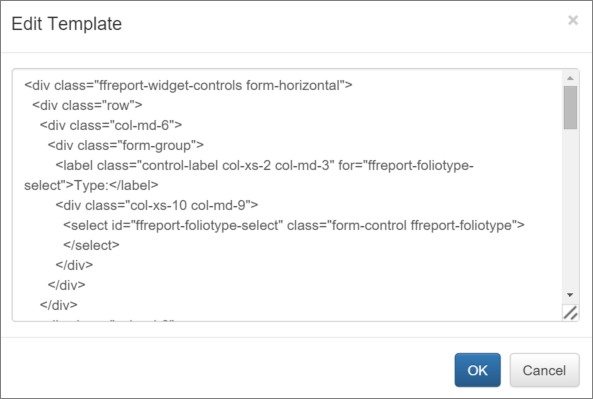Click the empty scrollbar track below the thumb
Image resolution: width=593 pixels, height=399 pixels.
[x=570, y=210]
